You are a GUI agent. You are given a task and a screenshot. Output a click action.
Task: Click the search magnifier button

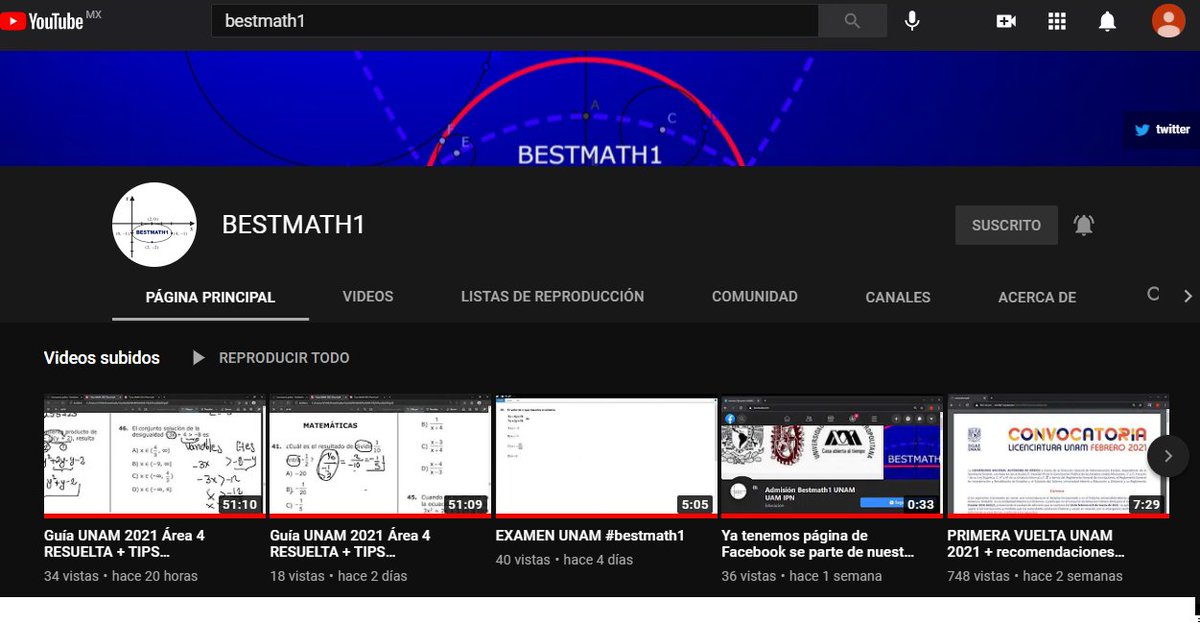coord(852,20)
